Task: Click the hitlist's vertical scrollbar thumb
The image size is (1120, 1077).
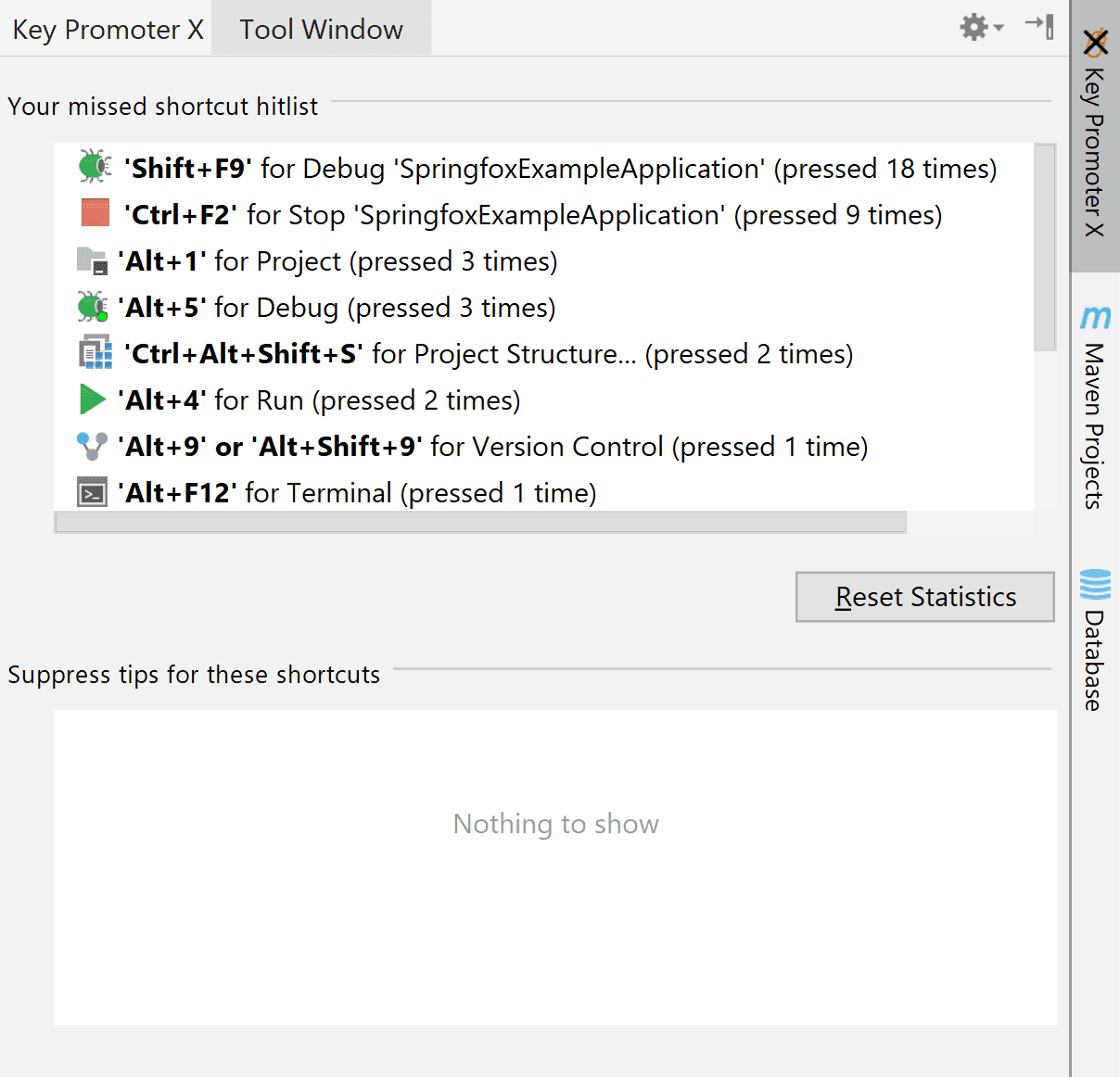Action: [1045, 247]
